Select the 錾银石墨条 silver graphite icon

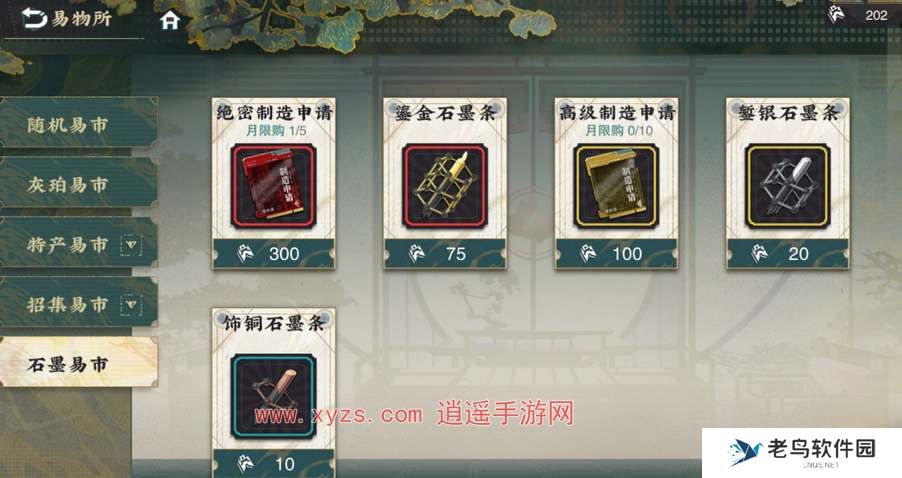tap(788, 186)
